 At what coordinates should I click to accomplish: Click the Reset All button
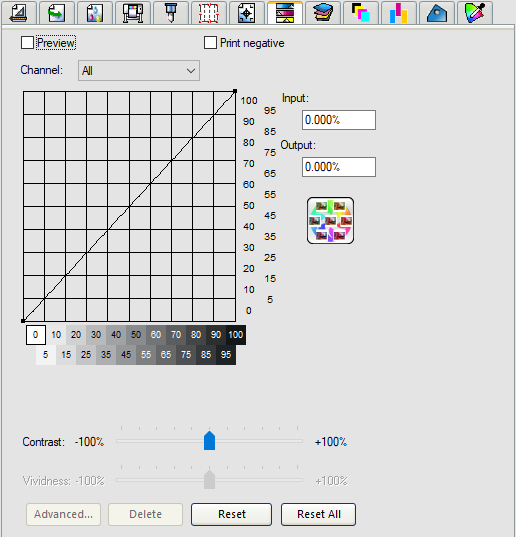318,514
